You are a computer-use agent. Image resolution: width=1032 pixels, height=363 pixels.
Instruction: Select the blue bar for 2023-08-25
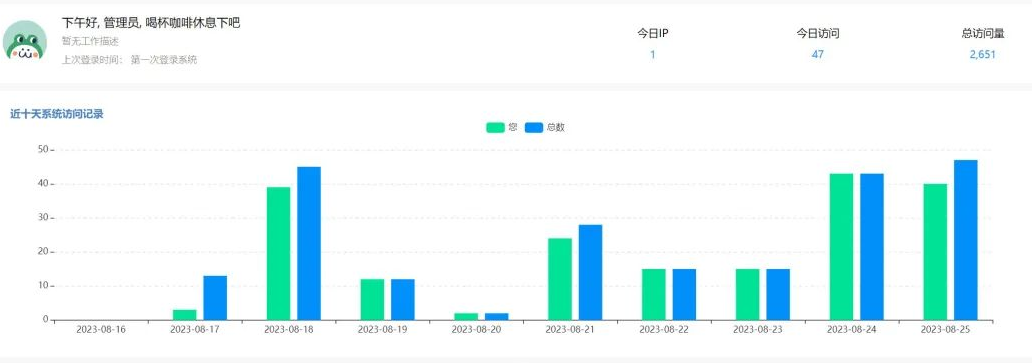[x=966, y=240]
